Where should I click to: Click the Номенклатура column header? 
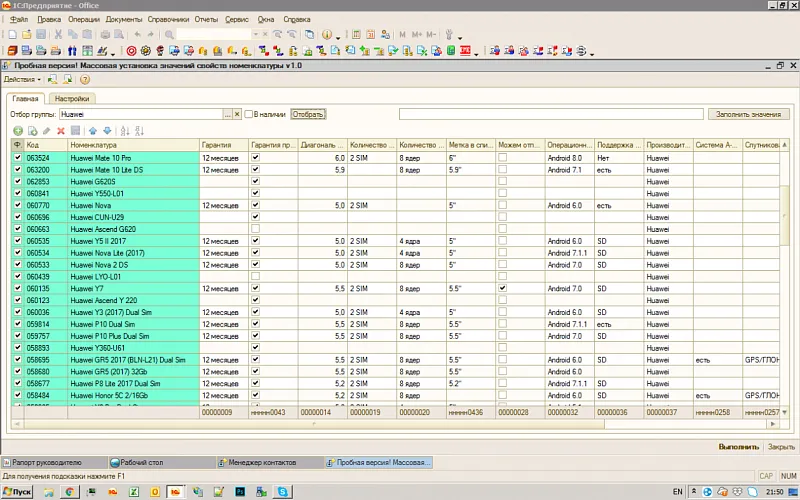pyautogui.click(x=133, y=145)
